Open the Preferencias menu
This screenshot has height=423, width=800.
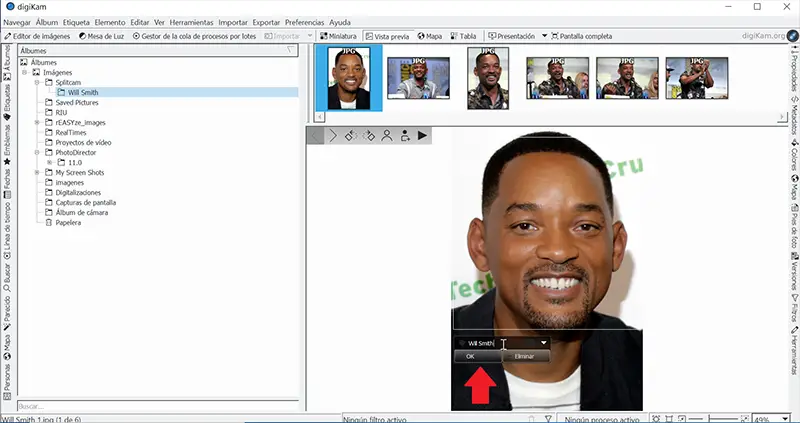[305, 22]
